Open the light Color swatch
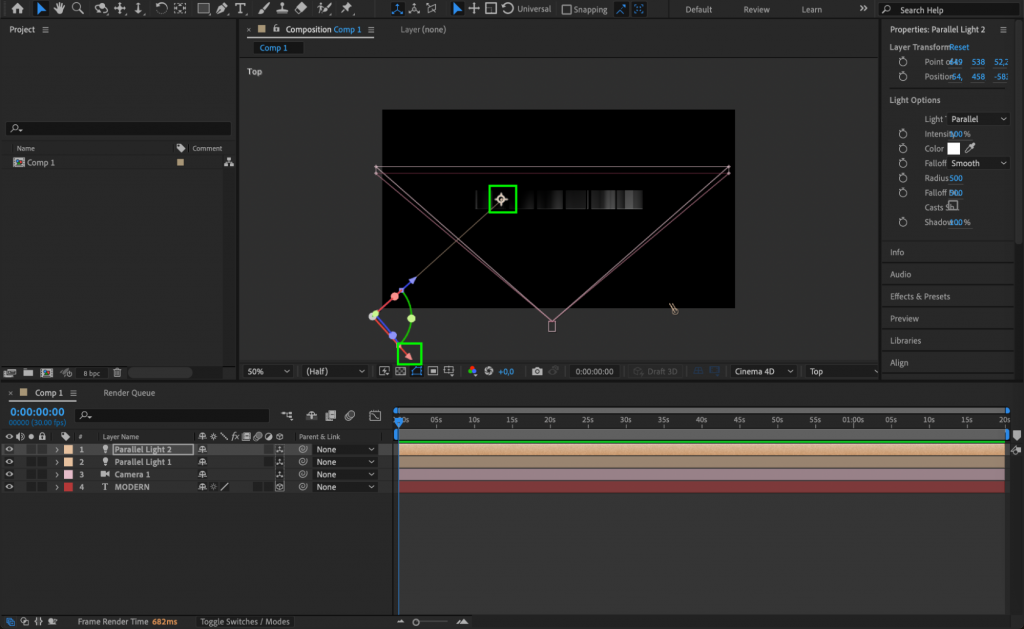 coord(953,147)
